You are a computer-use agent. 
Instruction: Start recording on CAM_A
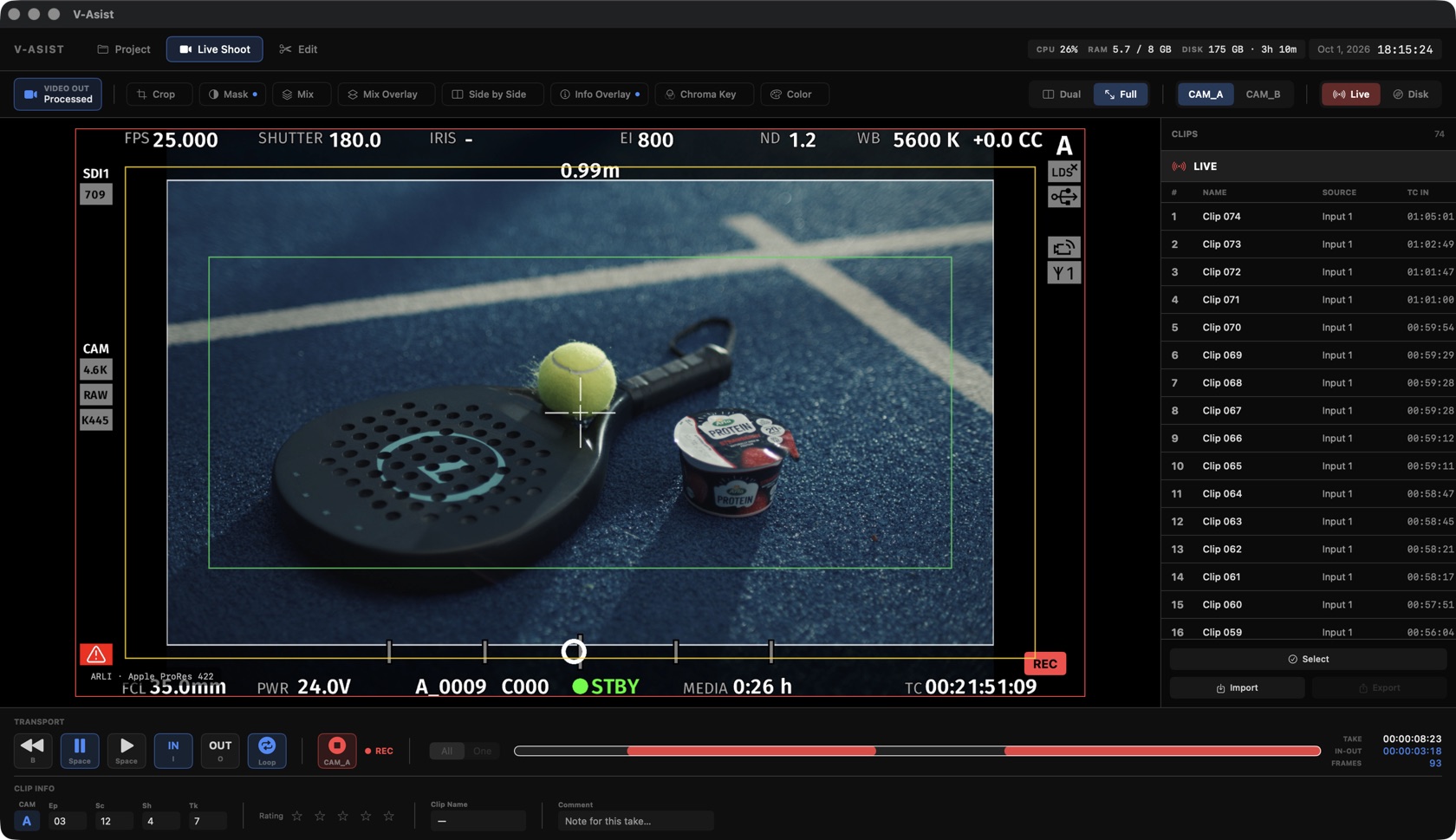click(x=337, y=750)
